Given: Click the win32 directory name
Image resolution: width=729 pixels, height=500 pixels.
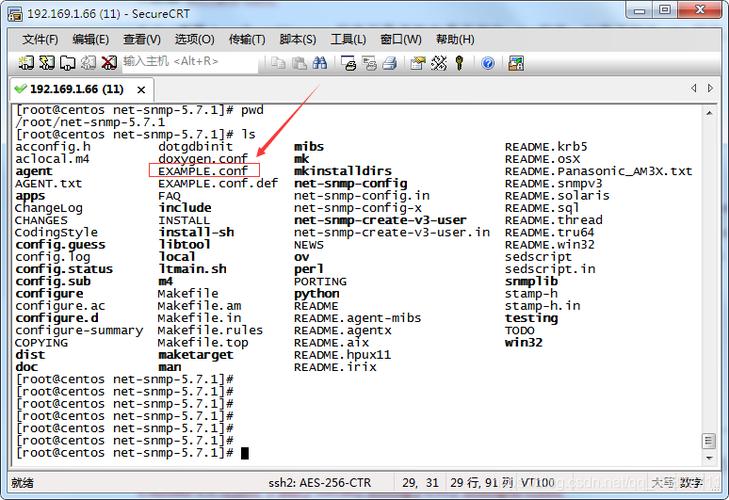Looking at the screenshot, I should coord(524,342).
